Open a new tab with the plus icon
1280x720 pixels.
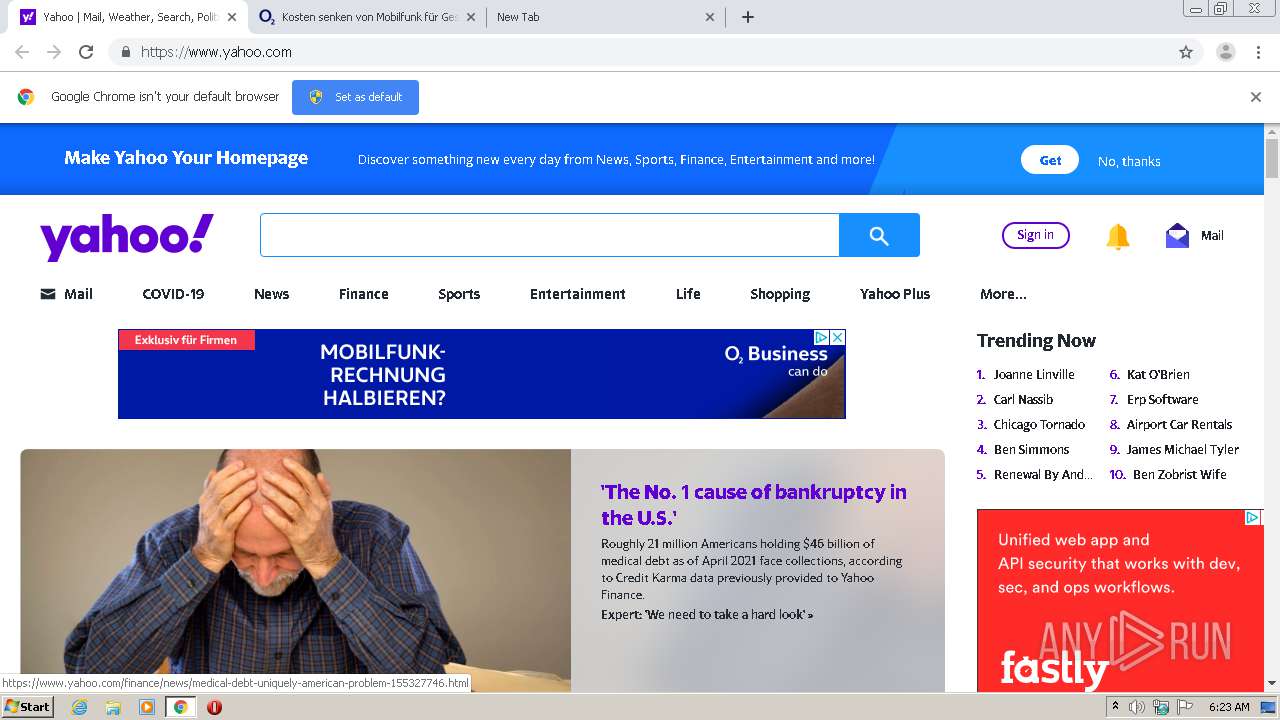point(747,17)
